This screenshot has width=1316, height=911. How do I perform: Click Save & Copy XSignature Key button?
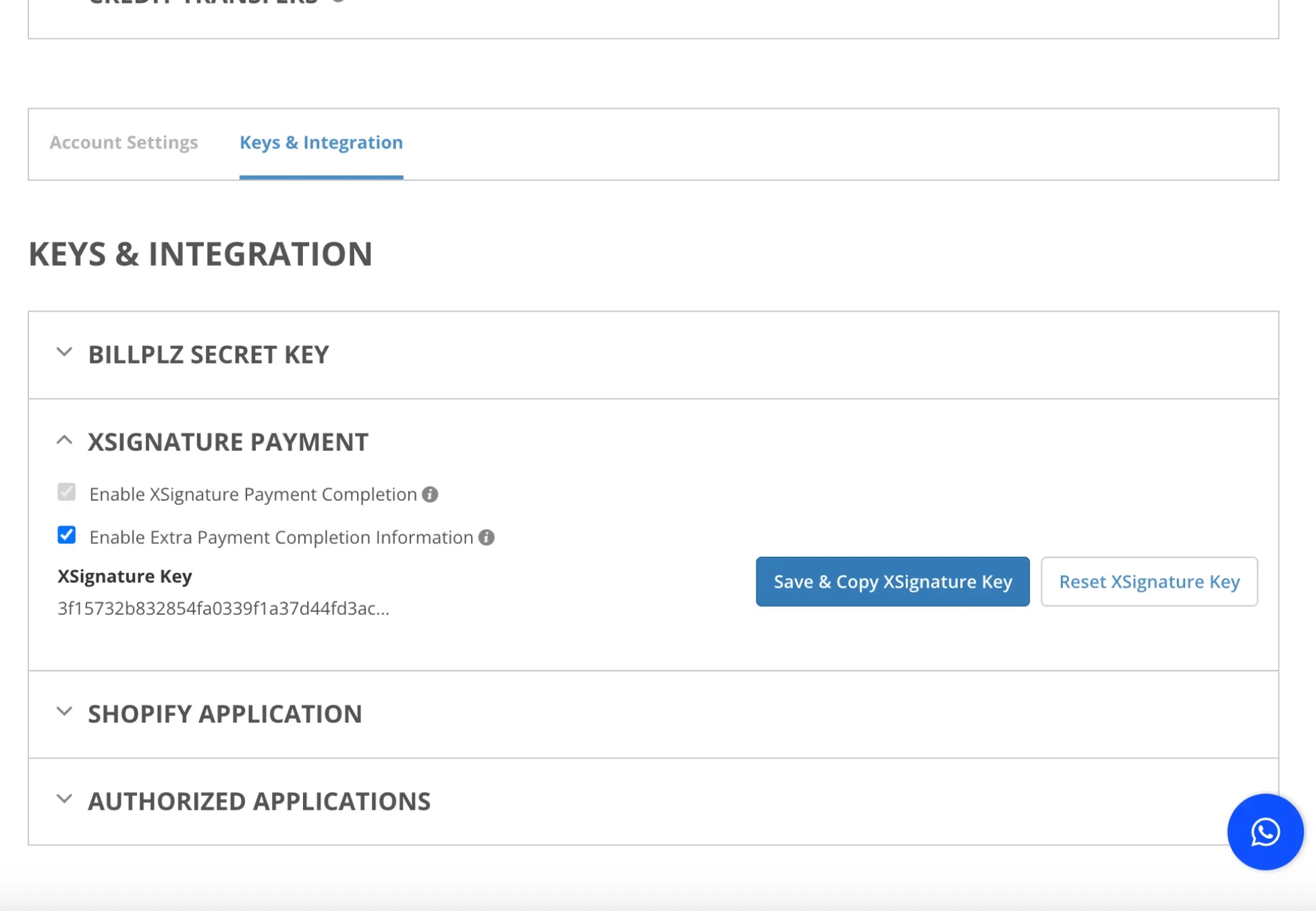(x=892, y=582)
